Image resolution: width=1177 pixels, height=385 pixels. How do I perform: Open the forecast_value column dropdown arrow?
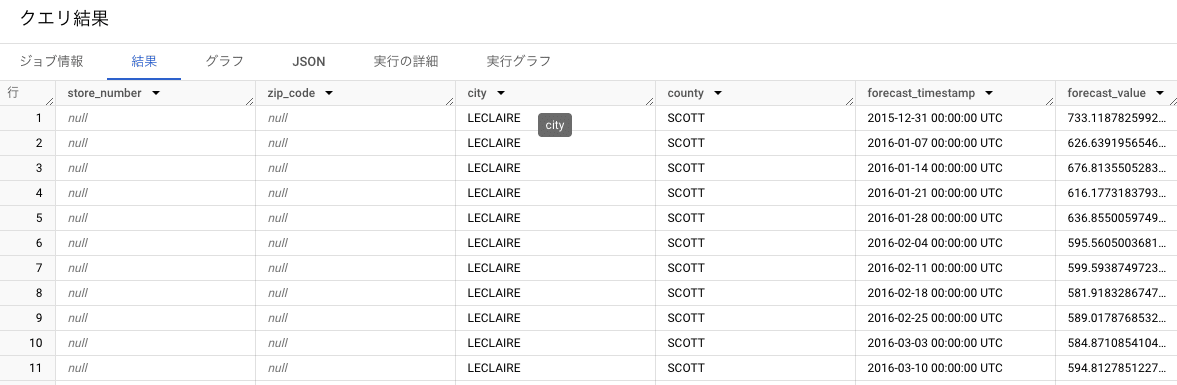click(1160, 93)
